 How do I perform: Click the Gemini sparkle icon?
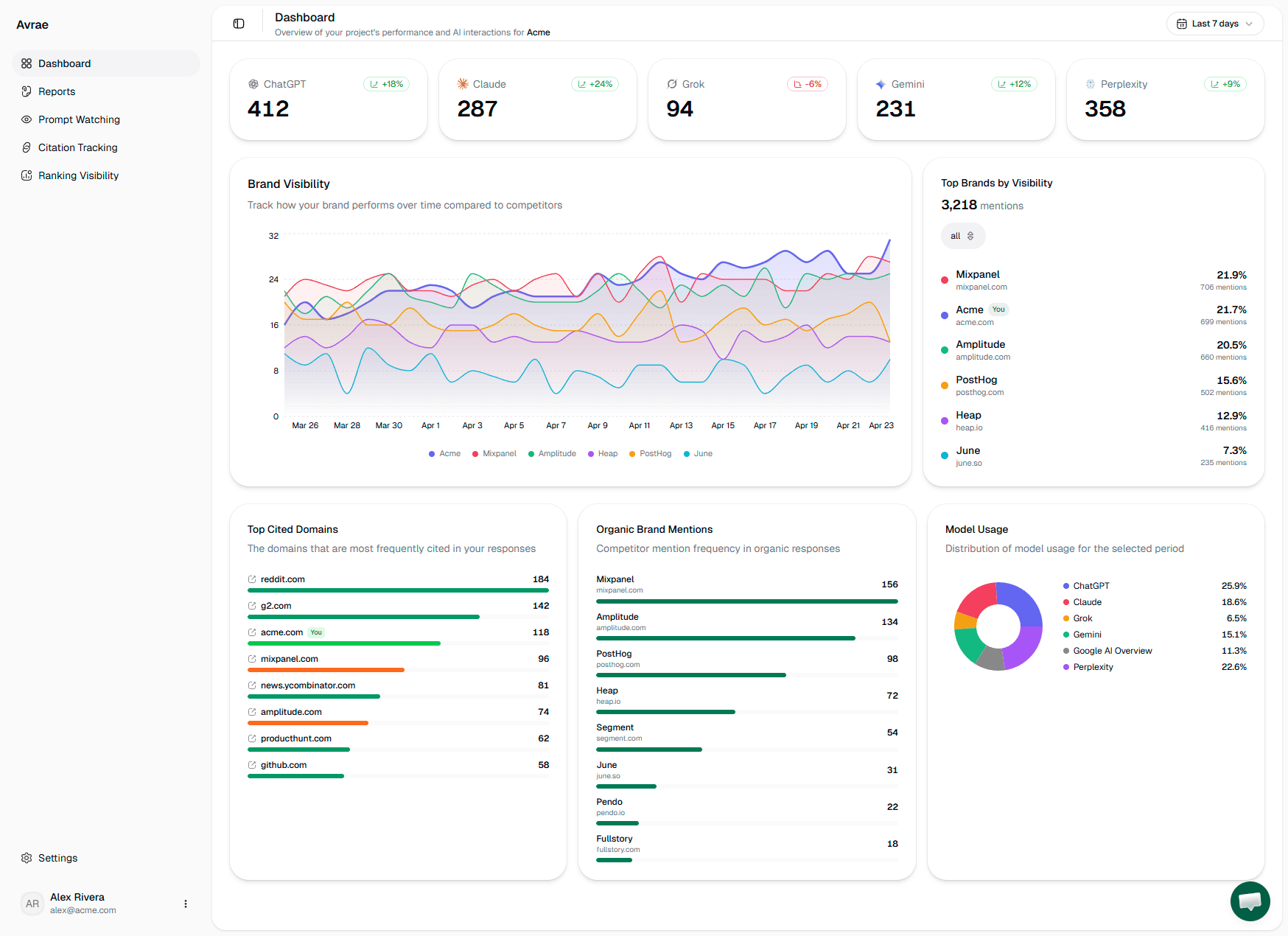pos(881,84)
